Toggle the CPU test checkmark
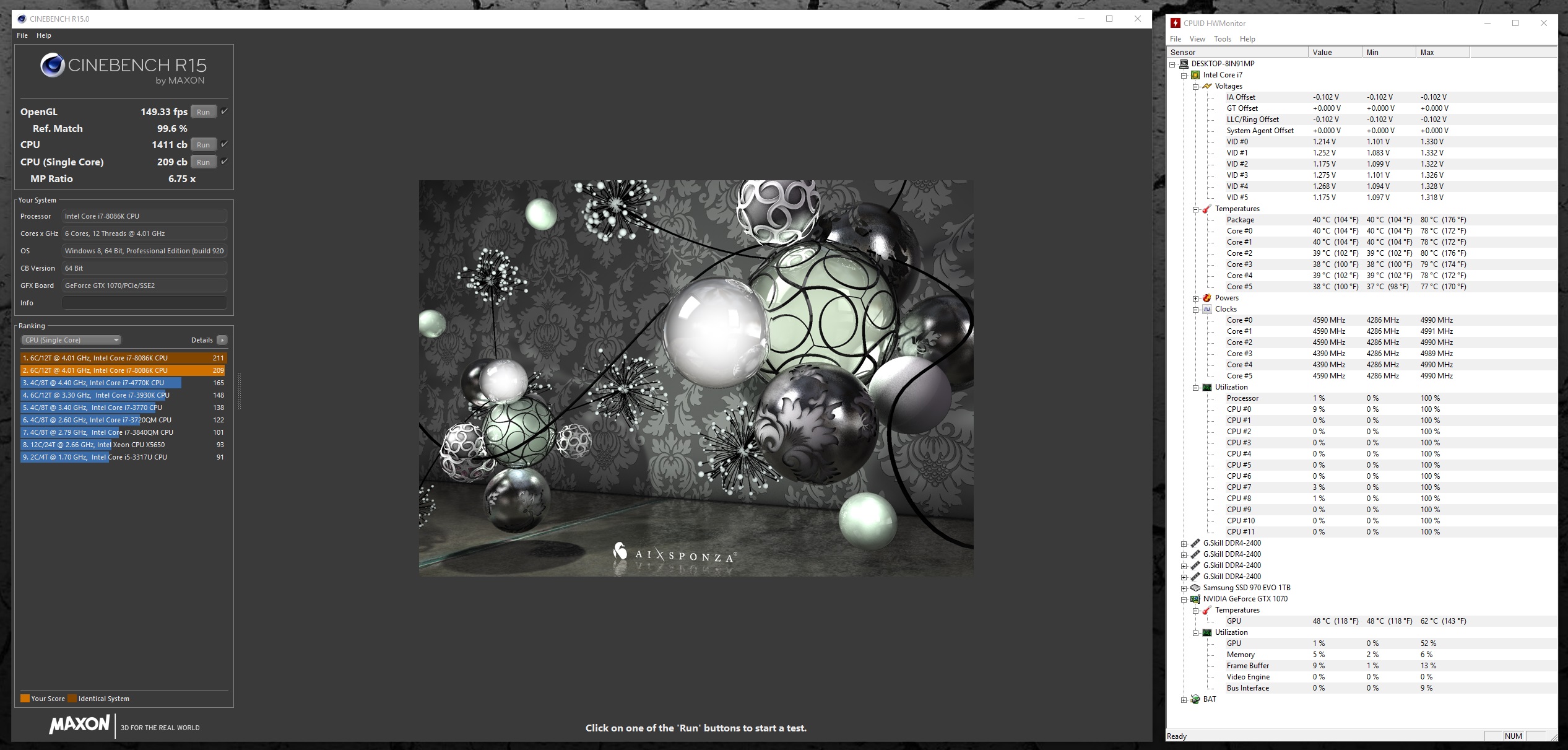Image resolution: width=1568 pixels, height=750 pixels. pos(224,144)
